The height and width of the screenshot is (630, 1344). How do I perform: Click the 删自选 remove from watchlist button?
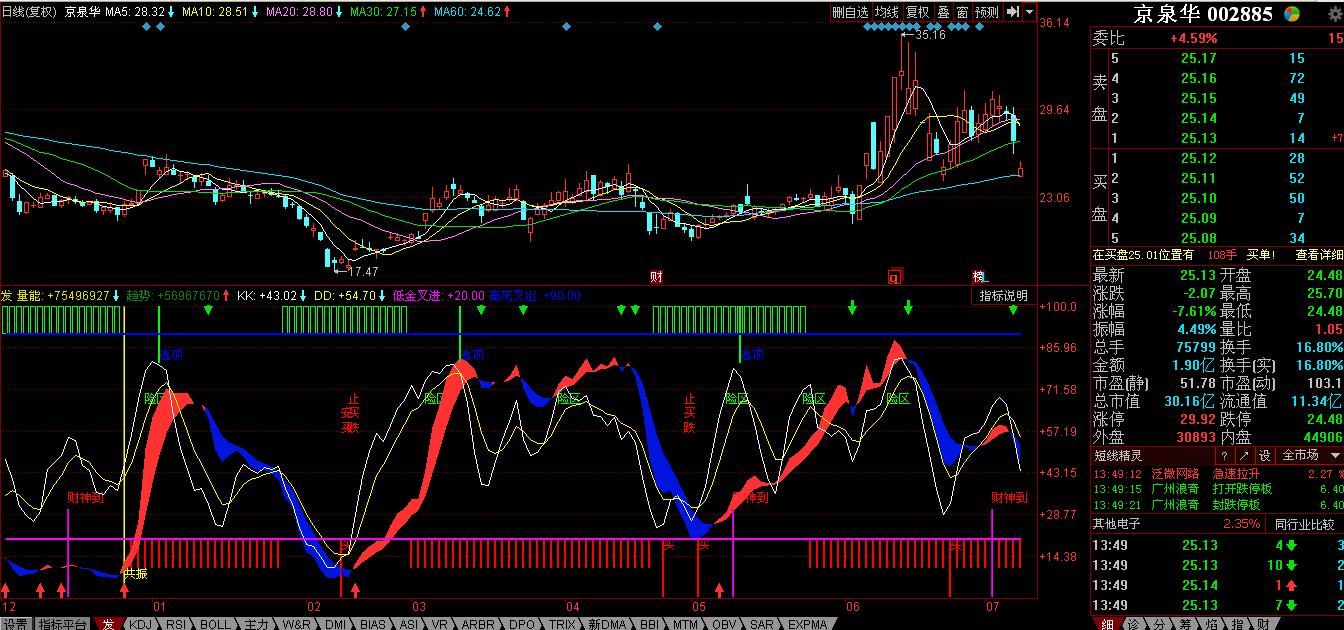point(850,12)
